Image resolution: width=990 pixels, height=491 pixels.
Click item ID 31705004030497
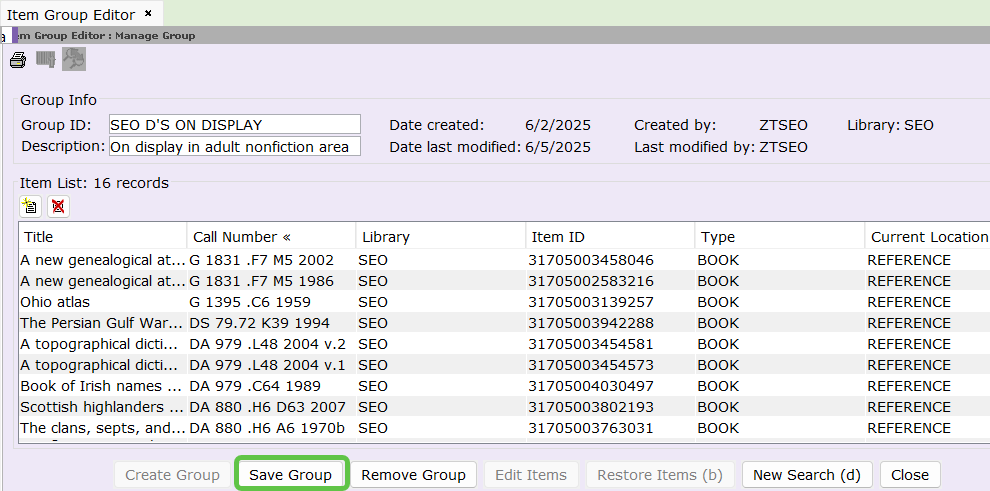coord(591,386)
